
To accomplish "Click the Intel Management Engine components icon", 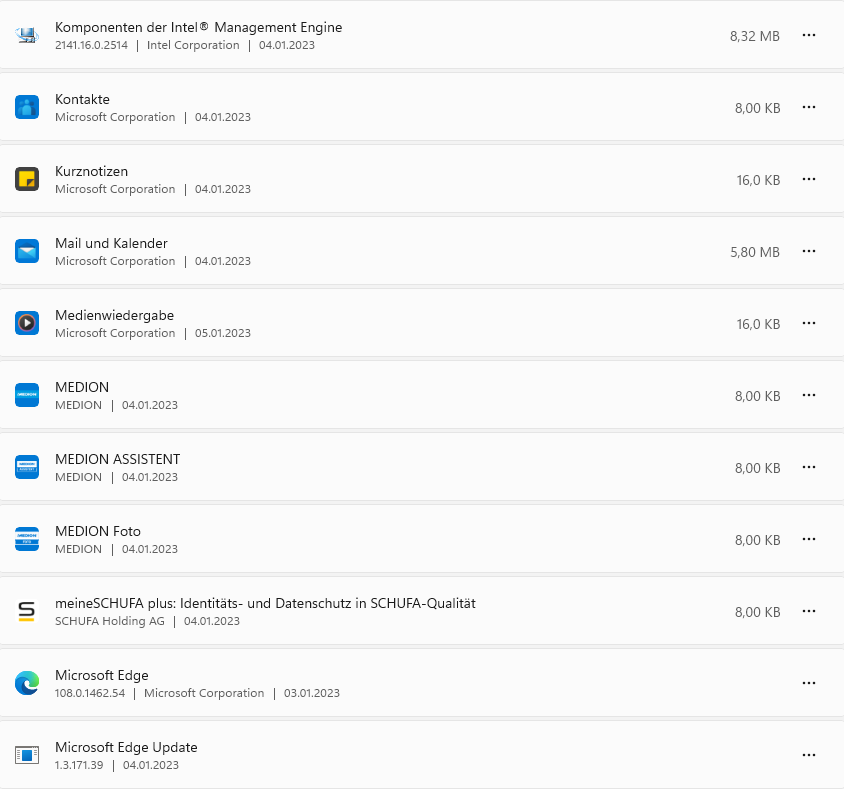I will tap(27, 36).
